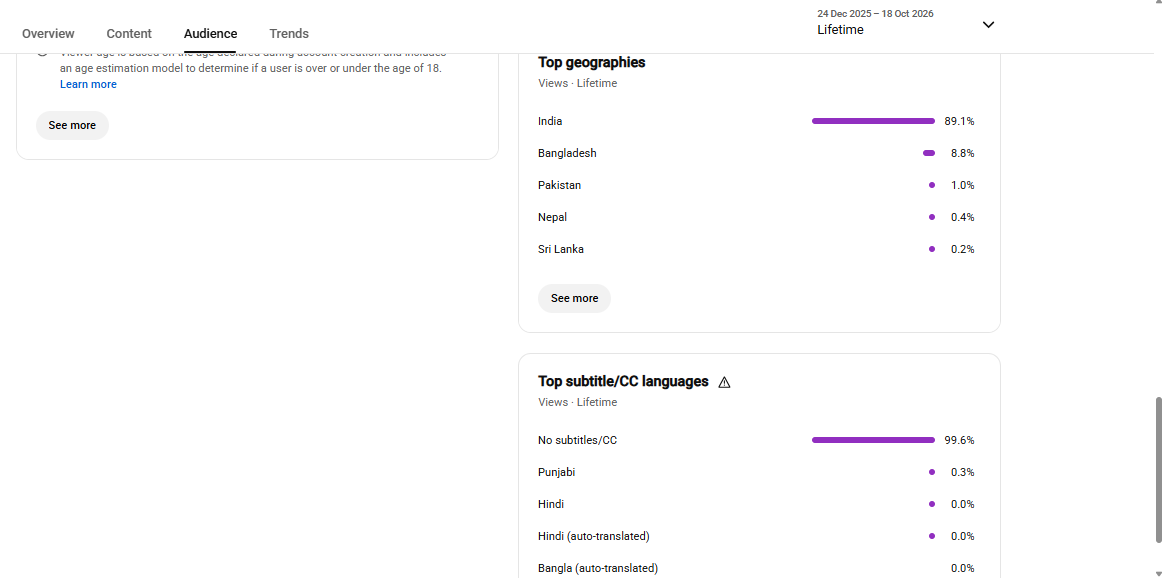Click the Punjabi row dot indicator
Viewport: 1163px width, 578px height.
932,472
